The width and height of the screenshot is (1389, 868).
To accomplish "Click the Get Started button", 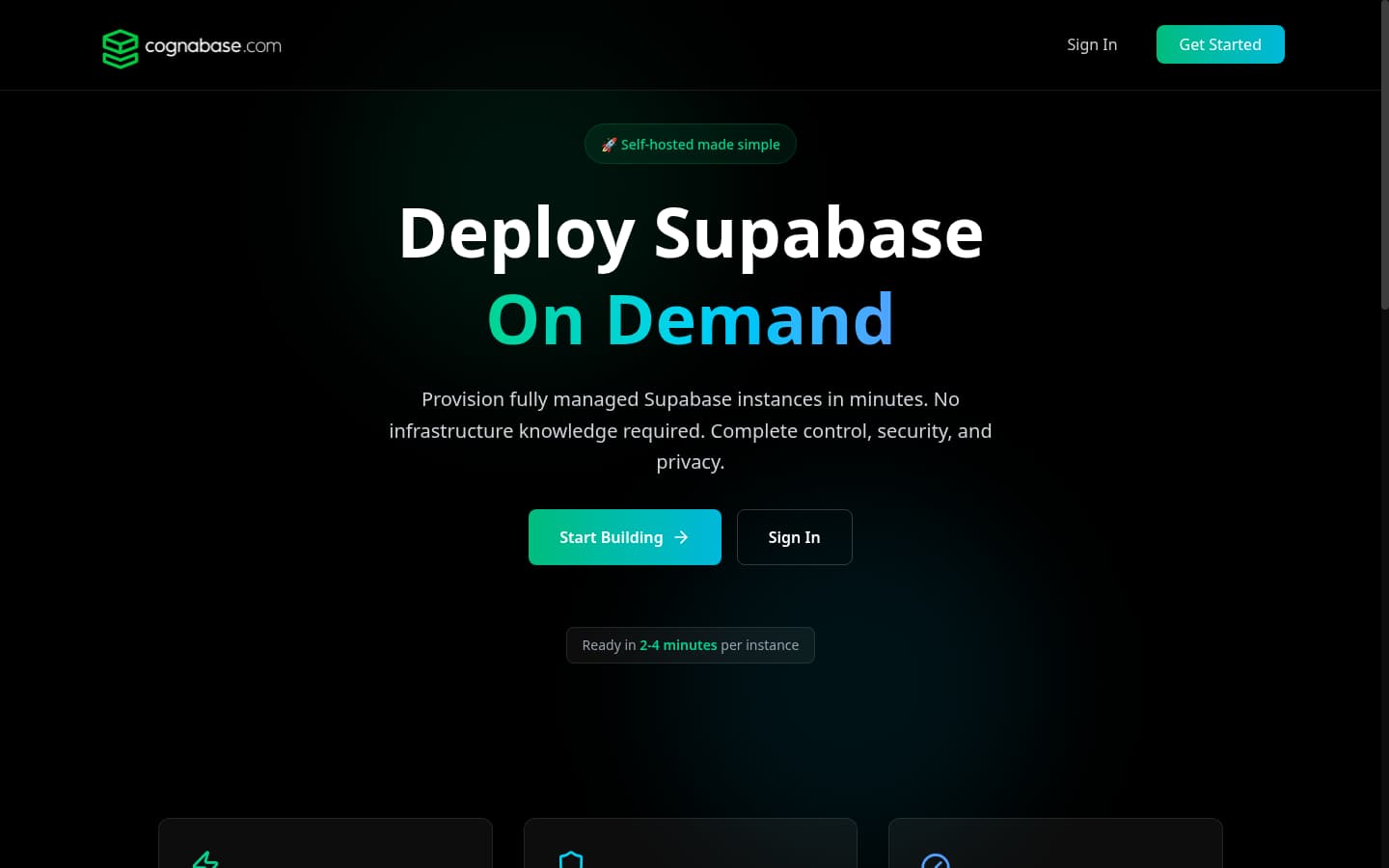I will [1220, 44].
